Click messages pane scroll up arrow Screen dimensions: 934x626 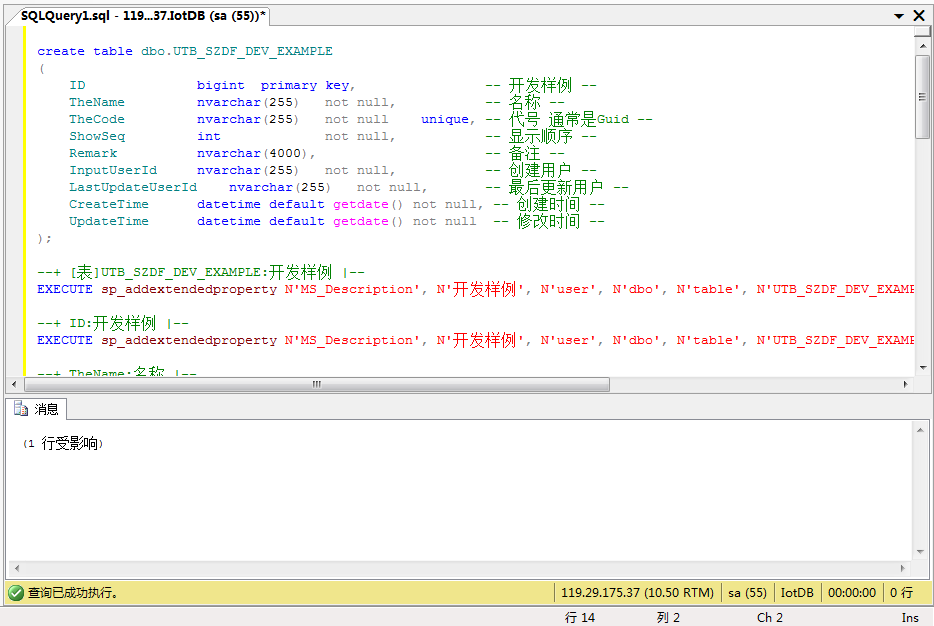point(920,430)
